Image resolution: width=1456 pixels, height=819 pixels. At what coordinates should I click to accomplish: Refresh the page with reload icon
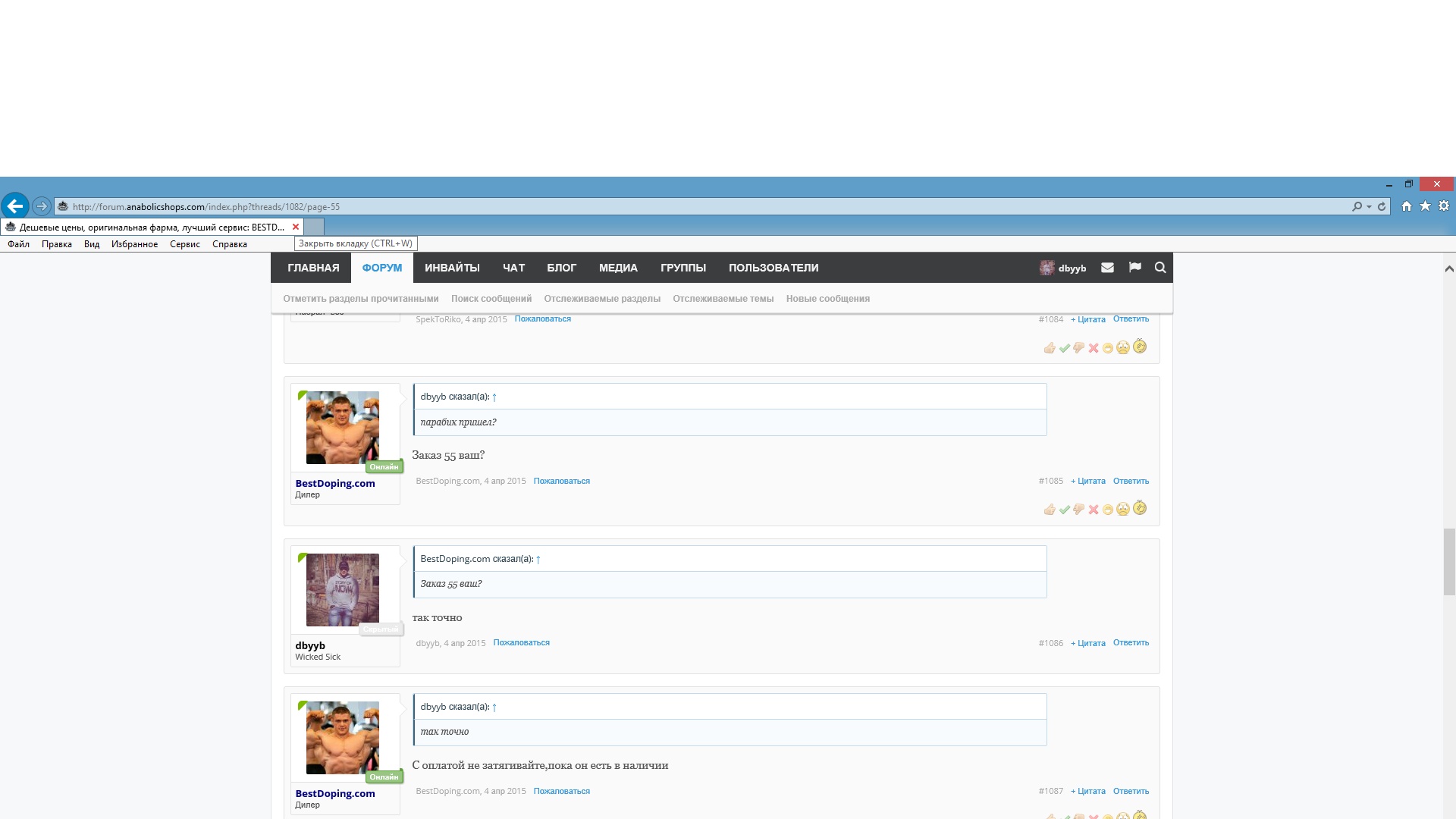(1382, 206)
